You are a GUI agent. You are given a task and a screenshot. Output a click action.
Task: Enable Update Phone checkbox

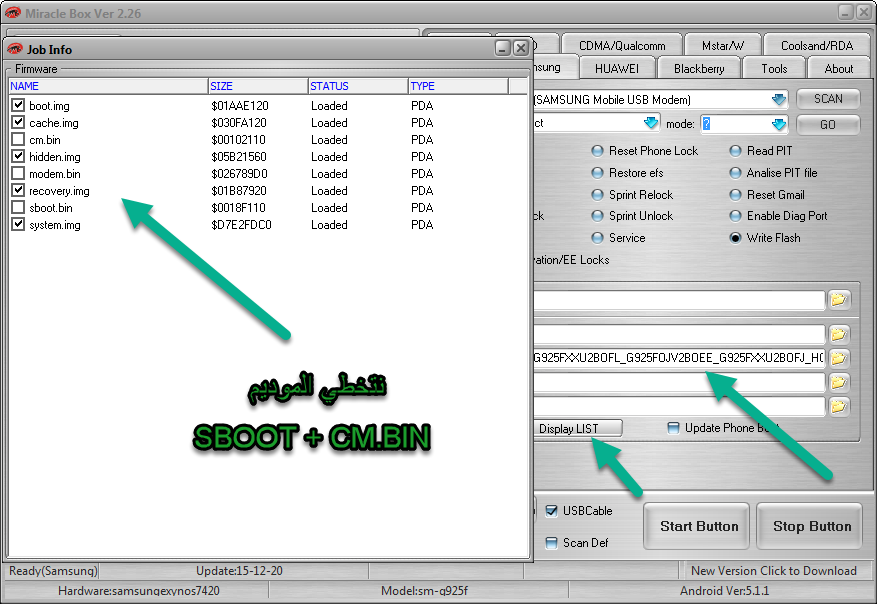pos(673,428)
